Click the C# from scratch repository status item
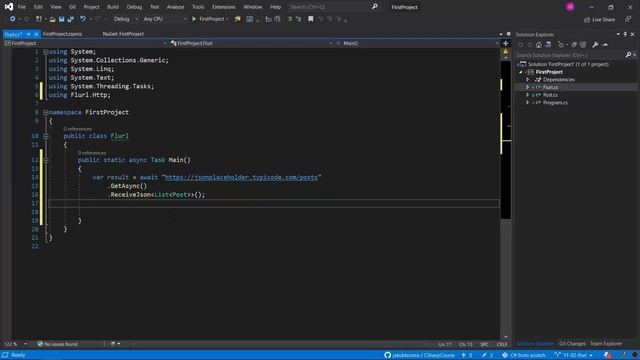 524,355
